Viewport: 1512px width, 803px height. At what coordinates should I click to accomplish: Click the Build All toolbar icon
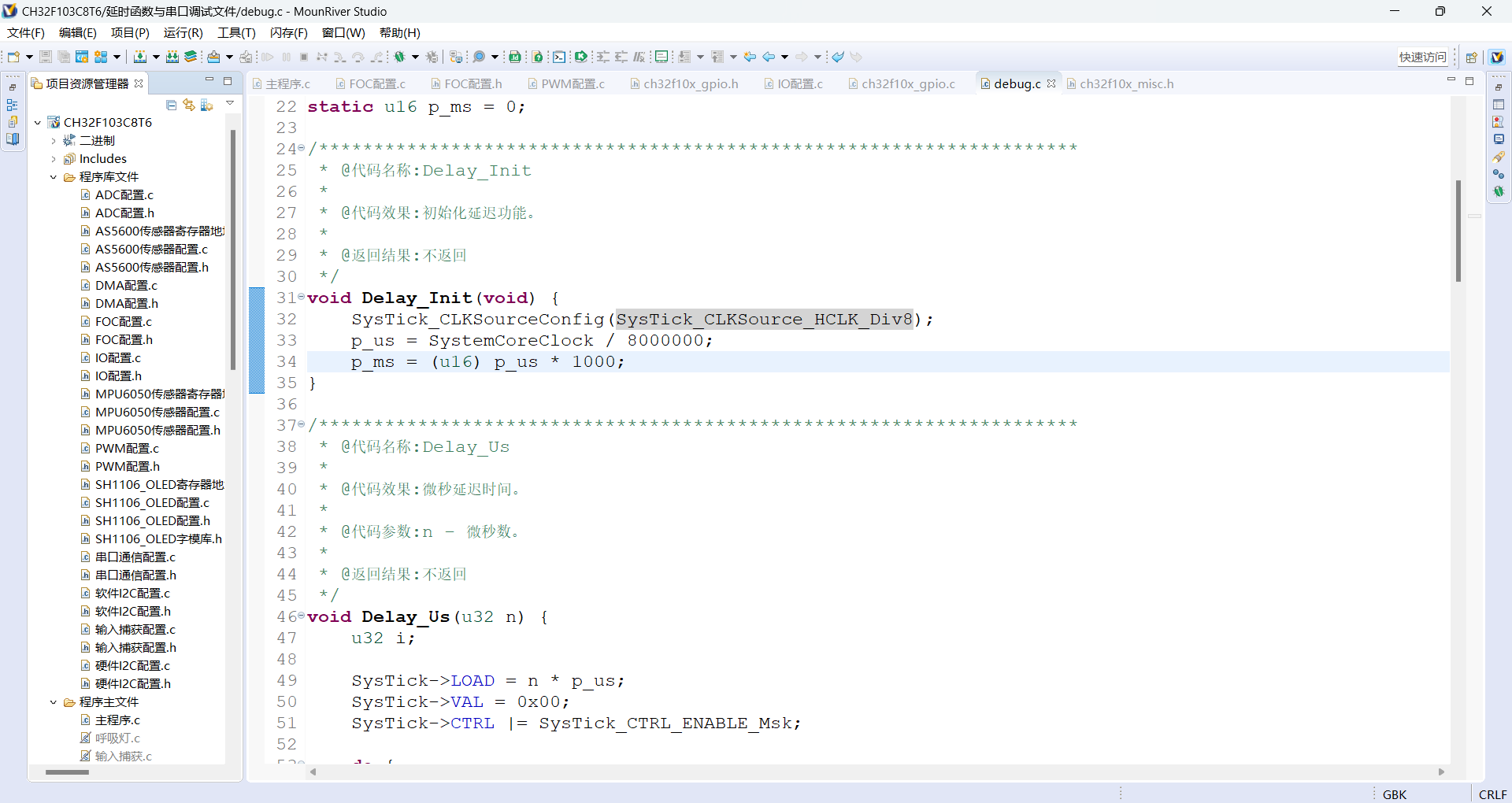click(x=172, y=57)
